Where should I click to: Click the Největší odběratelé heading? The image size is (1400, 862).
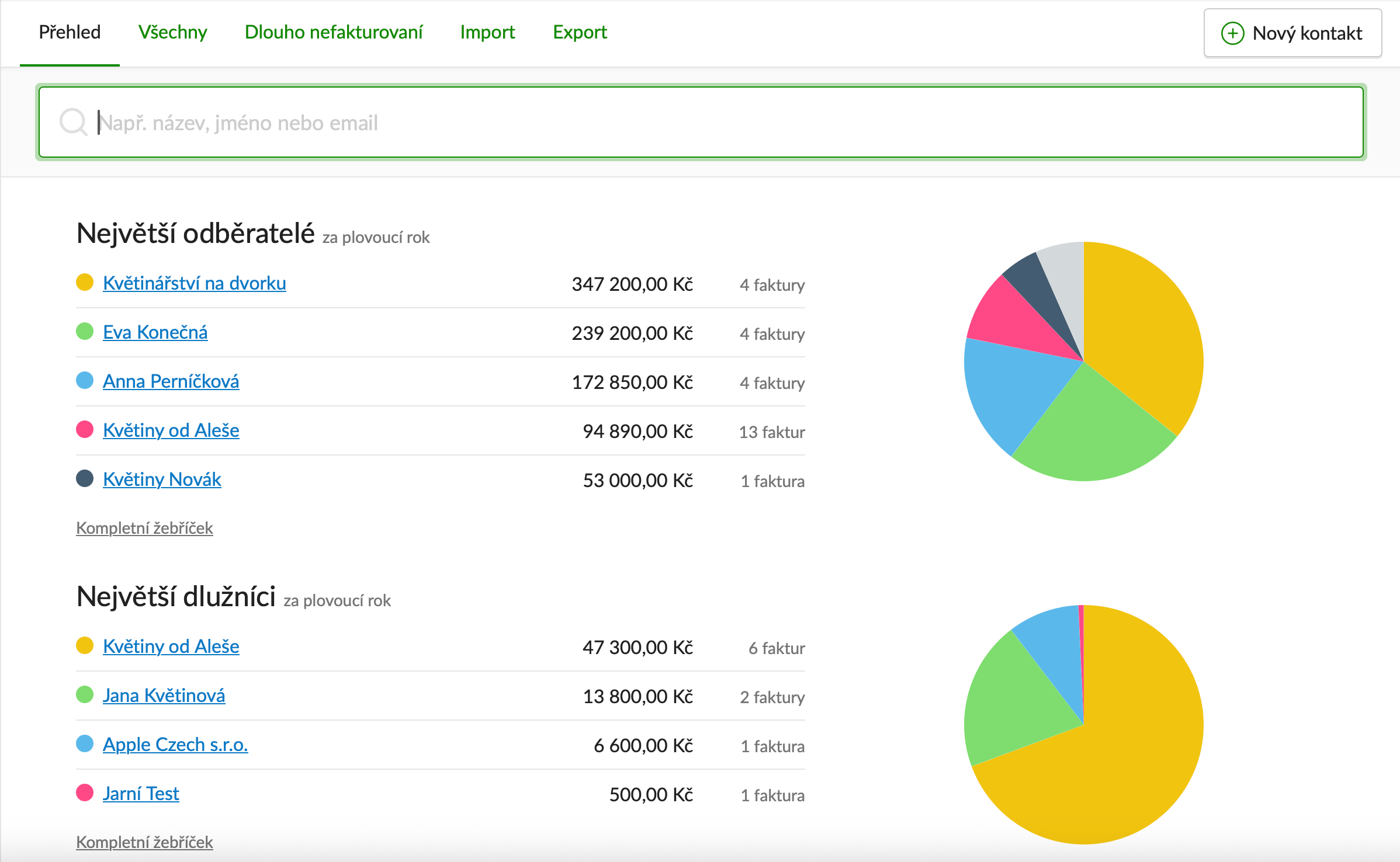(196, 234)
